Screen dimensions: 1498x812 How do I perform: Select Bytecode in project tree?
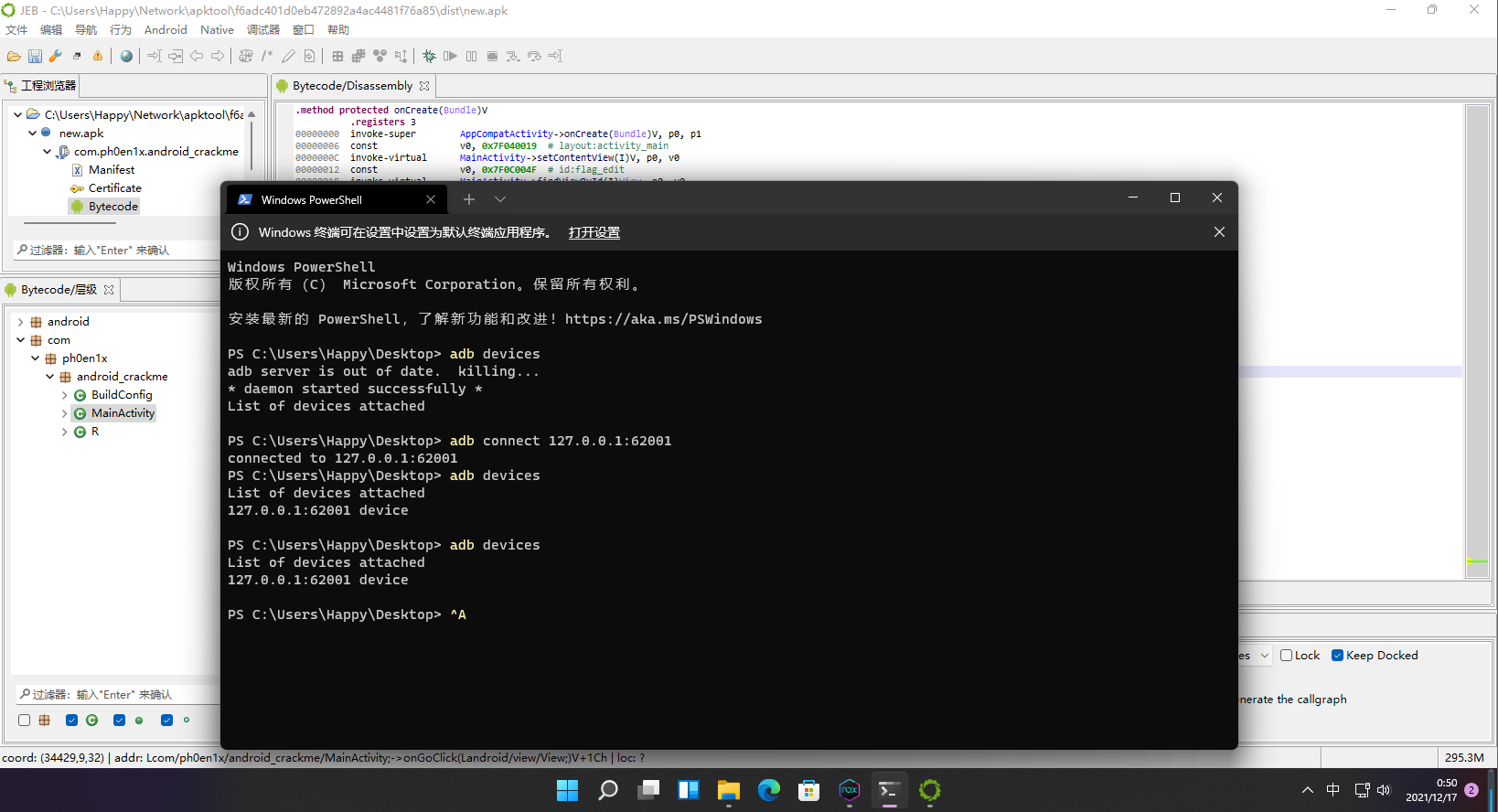[113, 207]
